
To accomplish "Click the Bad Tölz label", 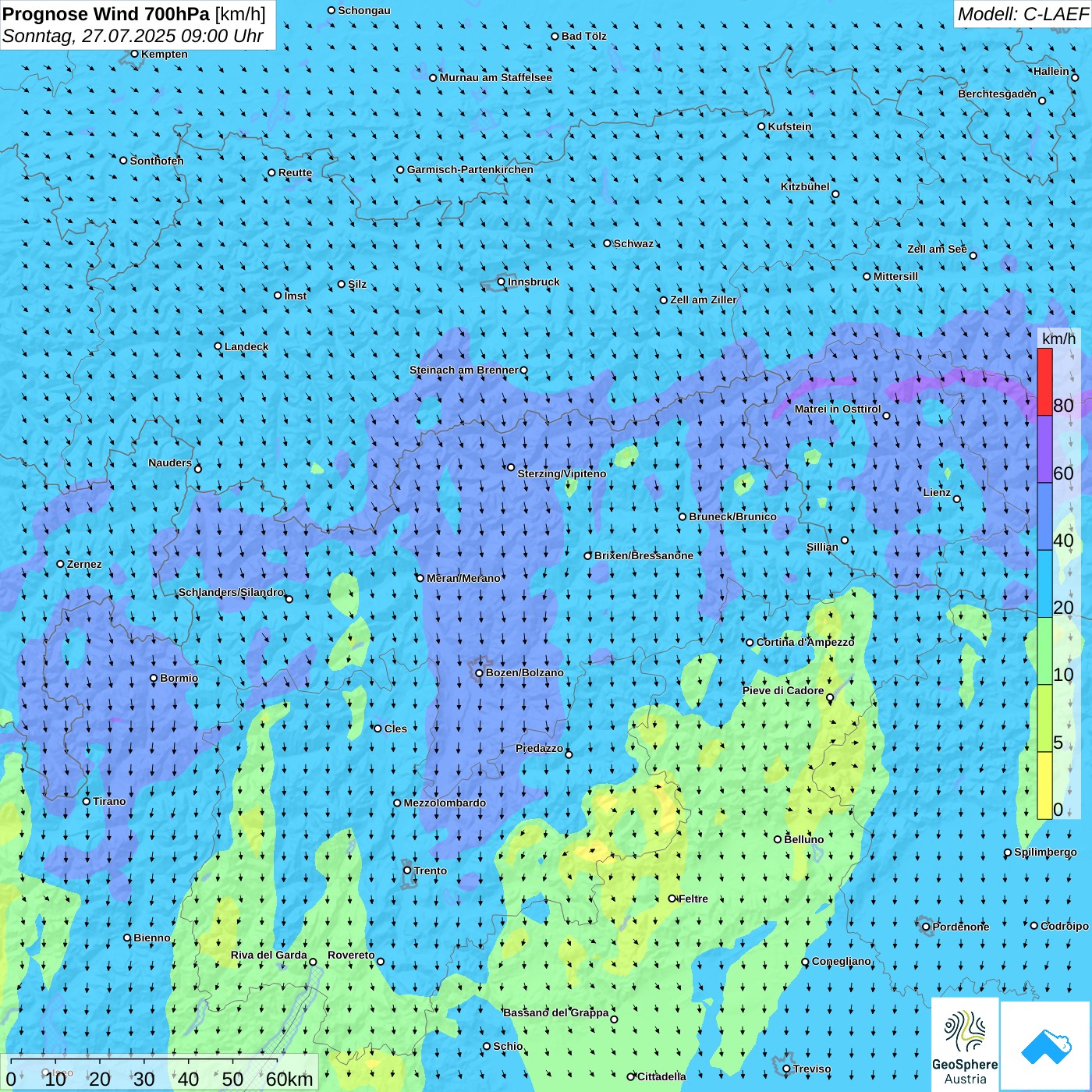I will point(584,36).
